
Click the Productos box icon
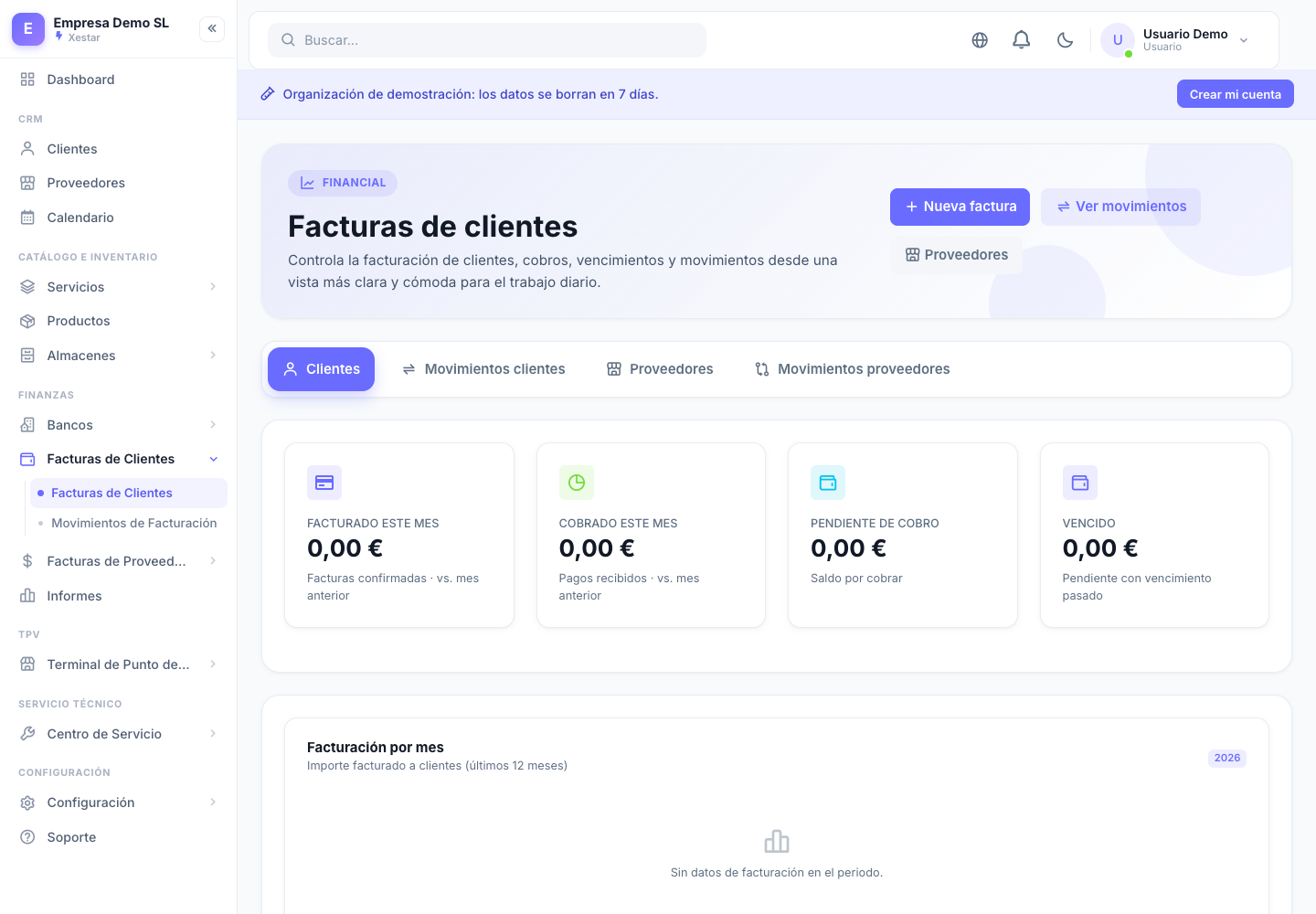tap(27, 321)
